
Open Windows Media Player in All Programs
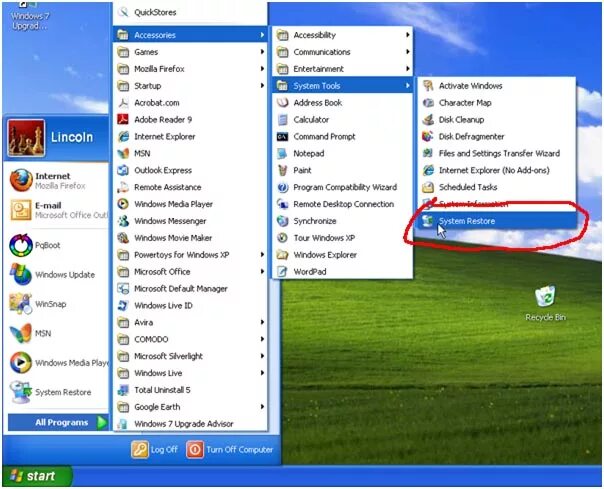191,204
